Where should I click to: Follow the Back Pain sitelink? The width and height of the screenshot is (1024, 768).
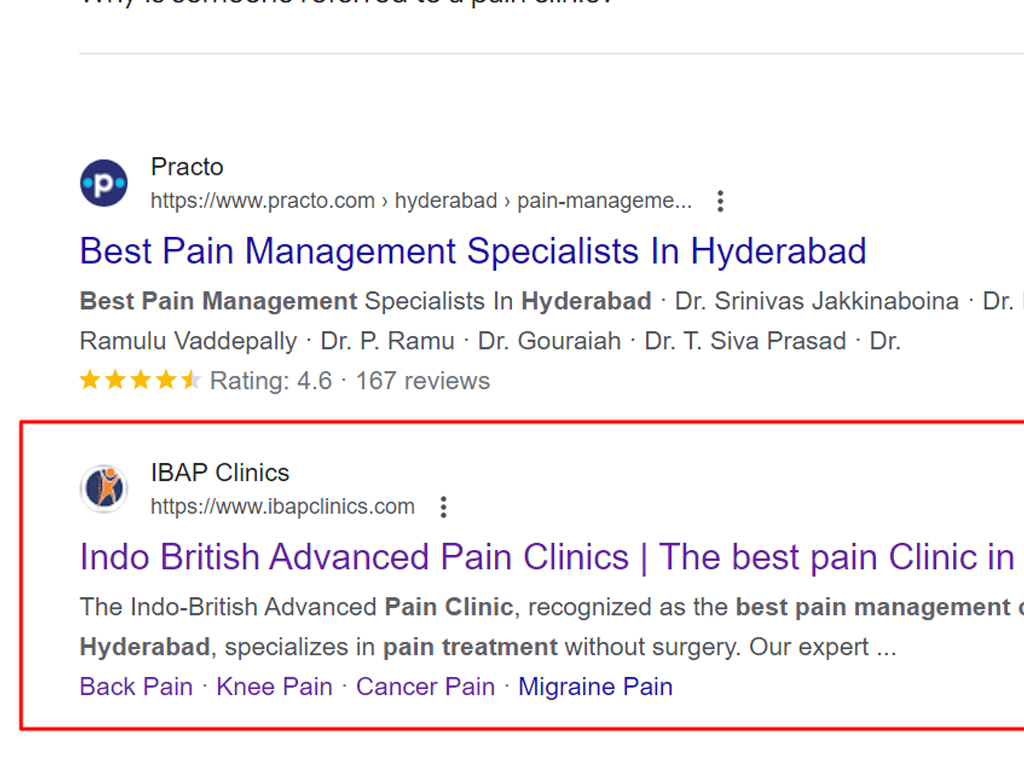point(136,687)
